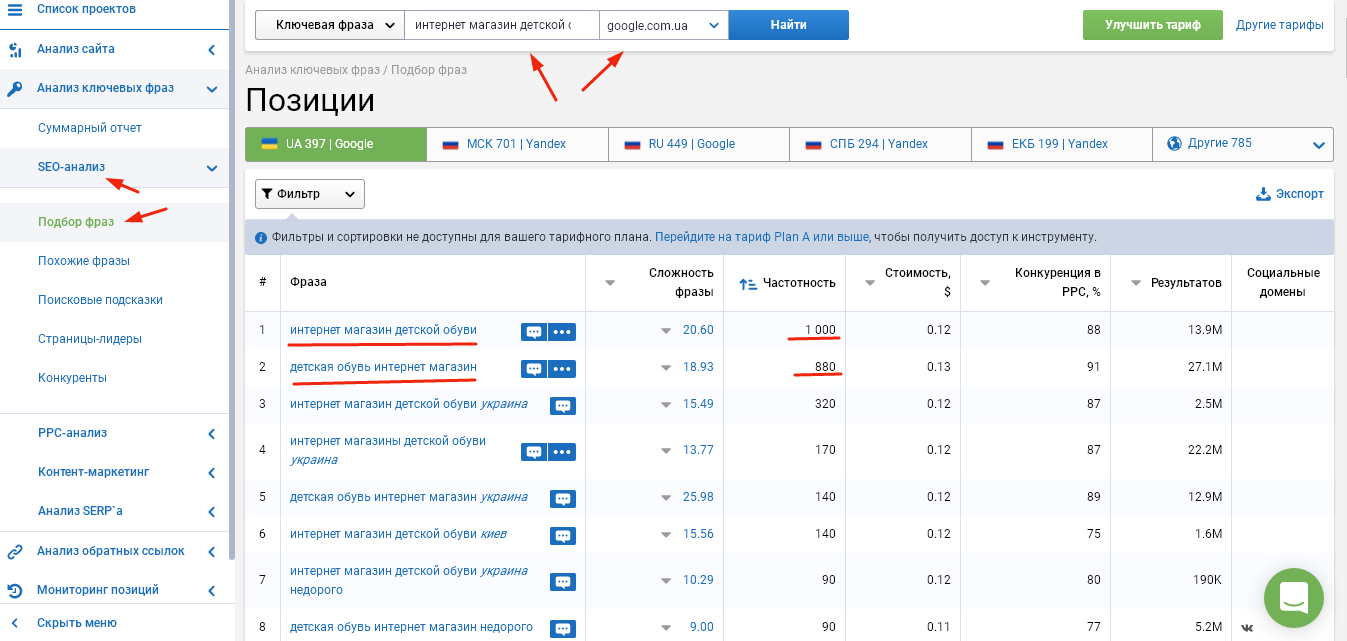
Task: Click the Найти search button
Action: tap(789, 25)
